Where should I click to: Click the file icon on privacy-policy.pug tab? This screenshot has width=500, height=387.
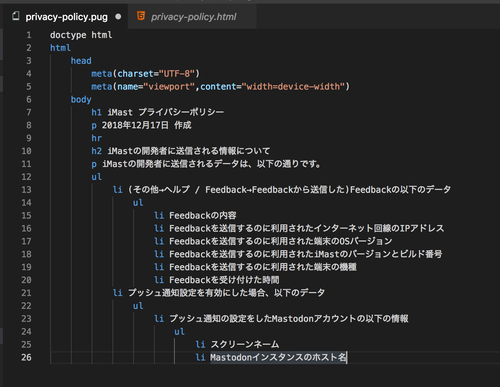[x=15, y=16]
